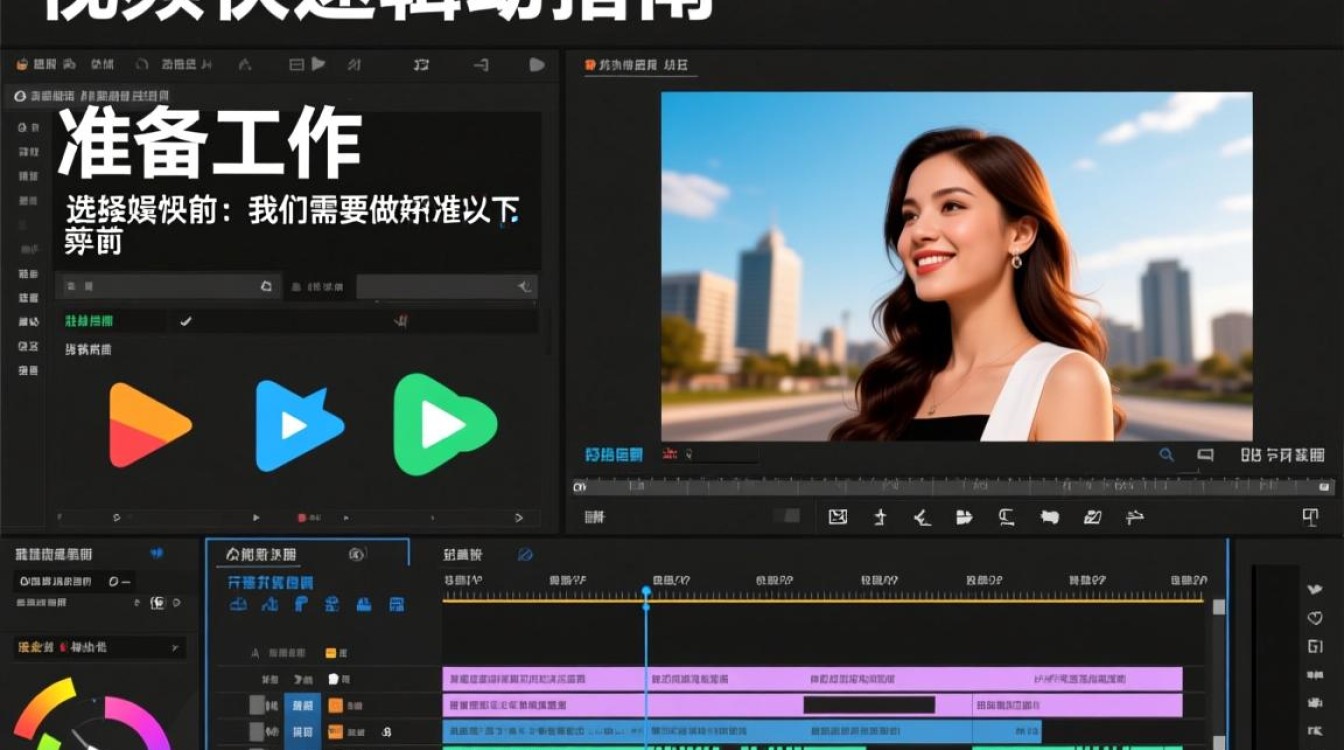
Task: Click the rectangle fit icon next to the magnifier
Action: 1206,455
